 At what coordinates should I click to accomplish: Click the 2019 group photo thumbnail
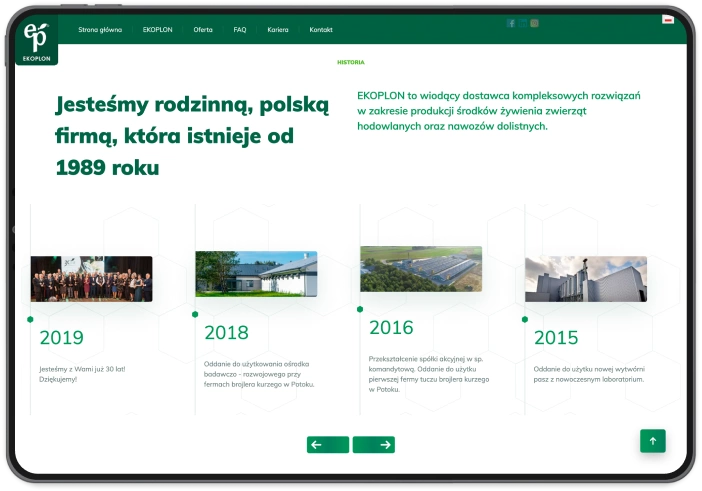click(x=91, y=279)
